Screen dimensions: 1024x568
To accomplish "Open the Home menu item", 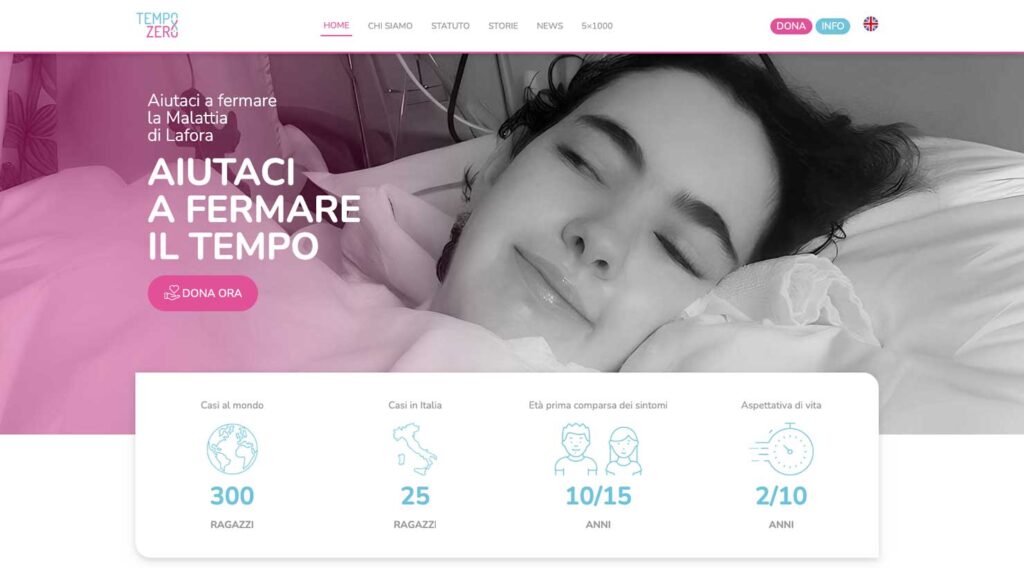I will [x=336, y=25].
